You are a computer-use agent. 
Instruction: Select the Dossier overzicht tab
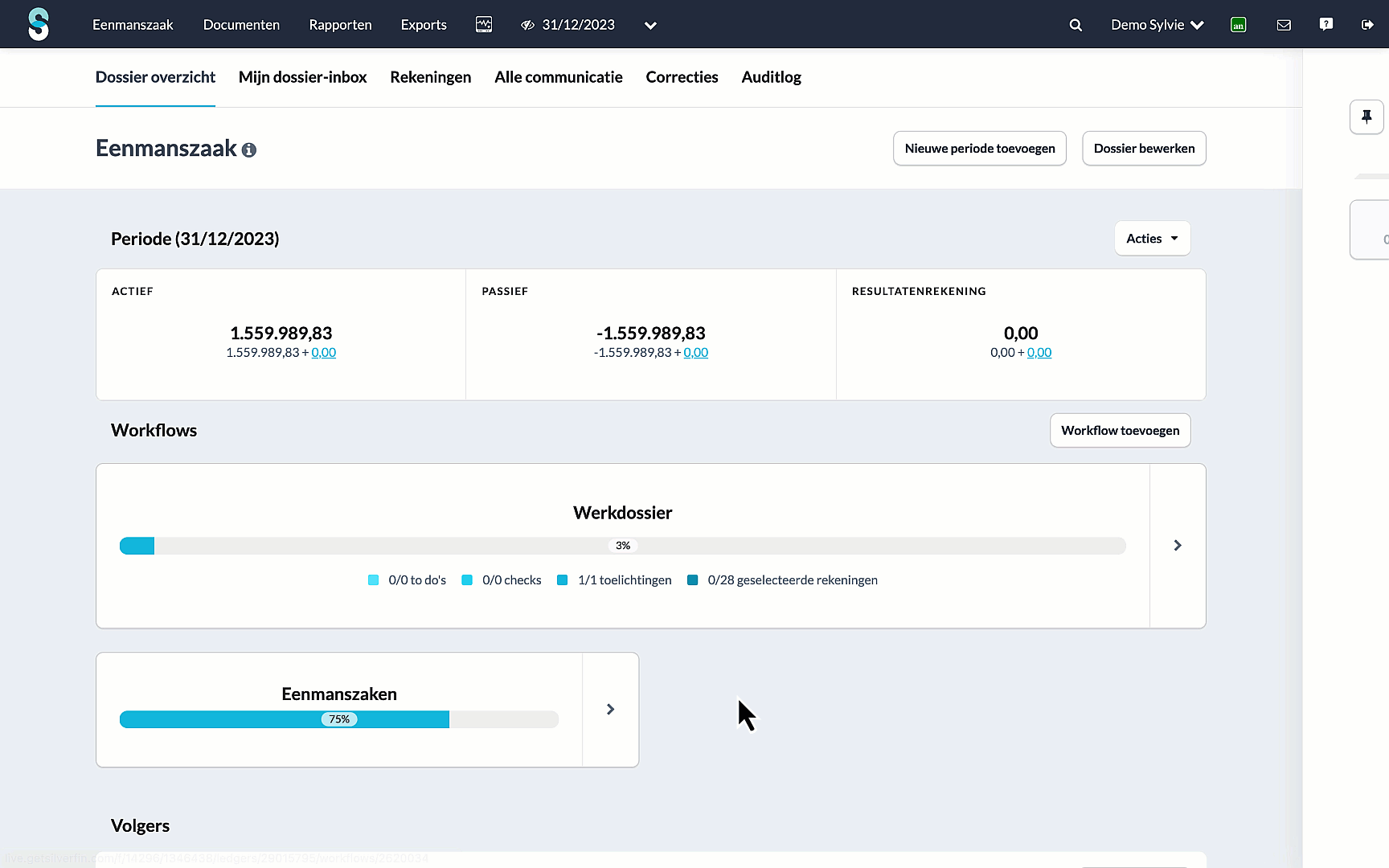[x=155, y=77]
